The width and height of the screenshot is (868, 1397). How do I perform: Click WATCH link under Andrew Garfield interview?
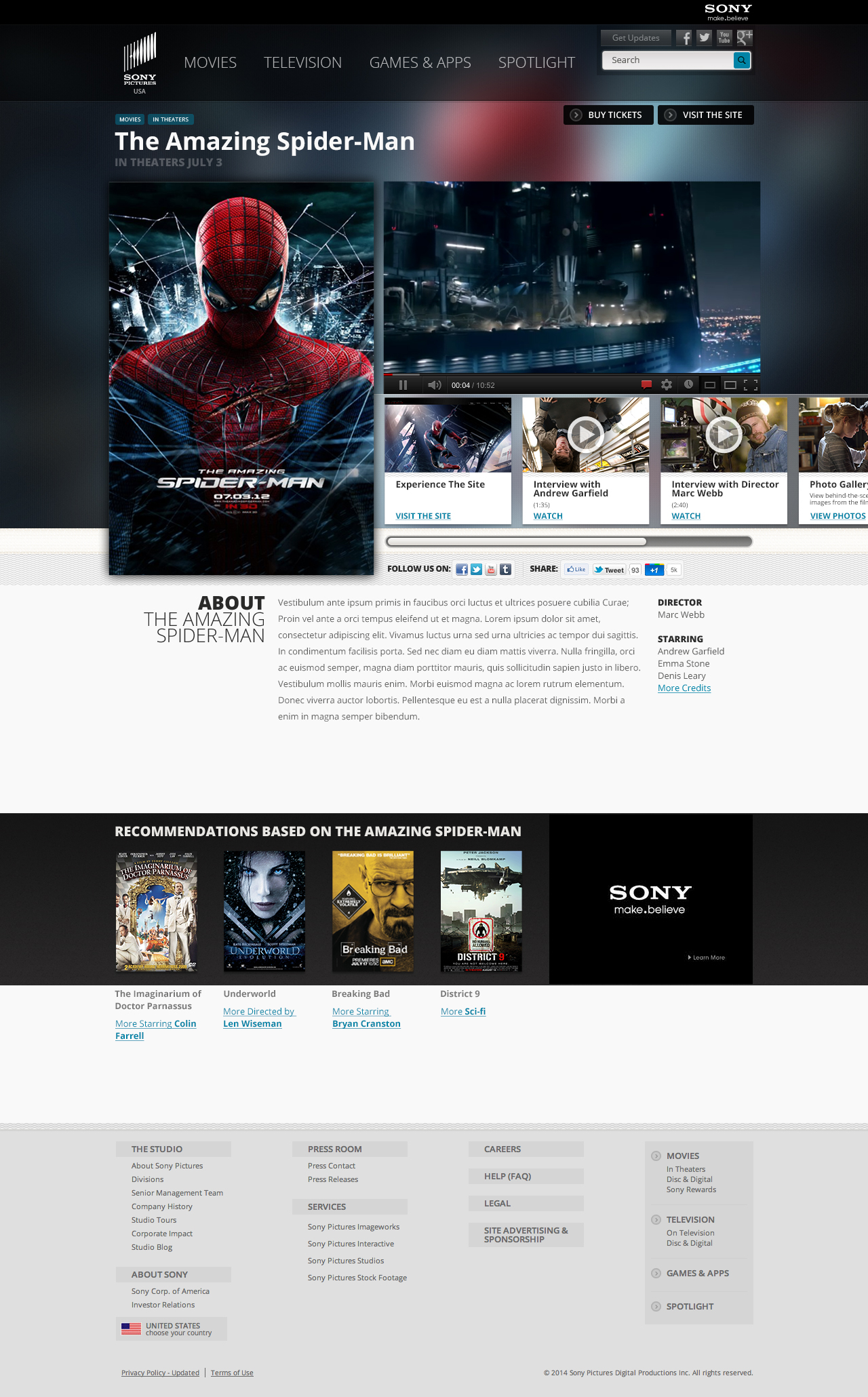548,516
